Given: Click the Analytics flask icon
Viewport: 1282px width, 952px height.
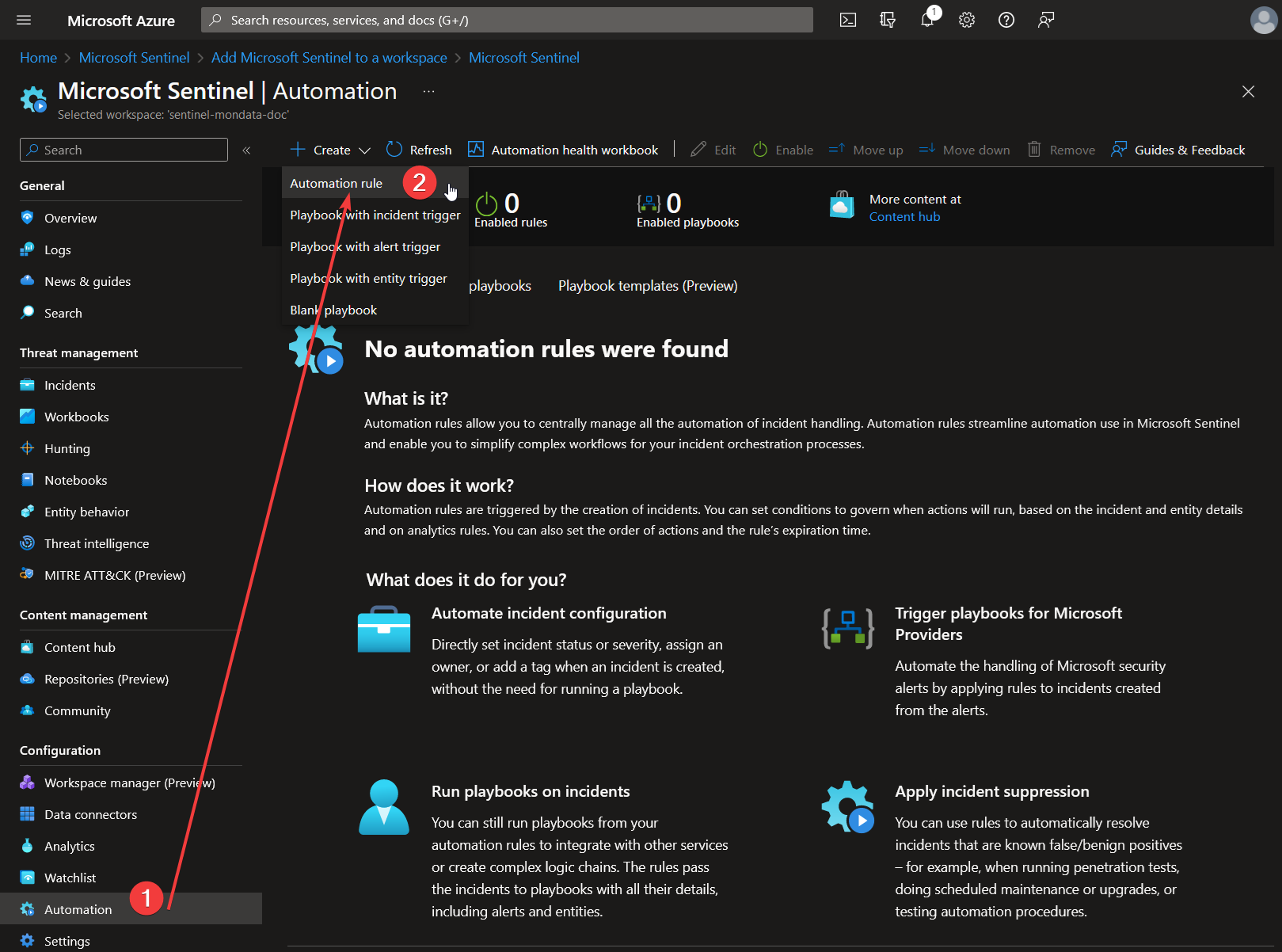Looking at the screenshot, I should pos(28,846).
